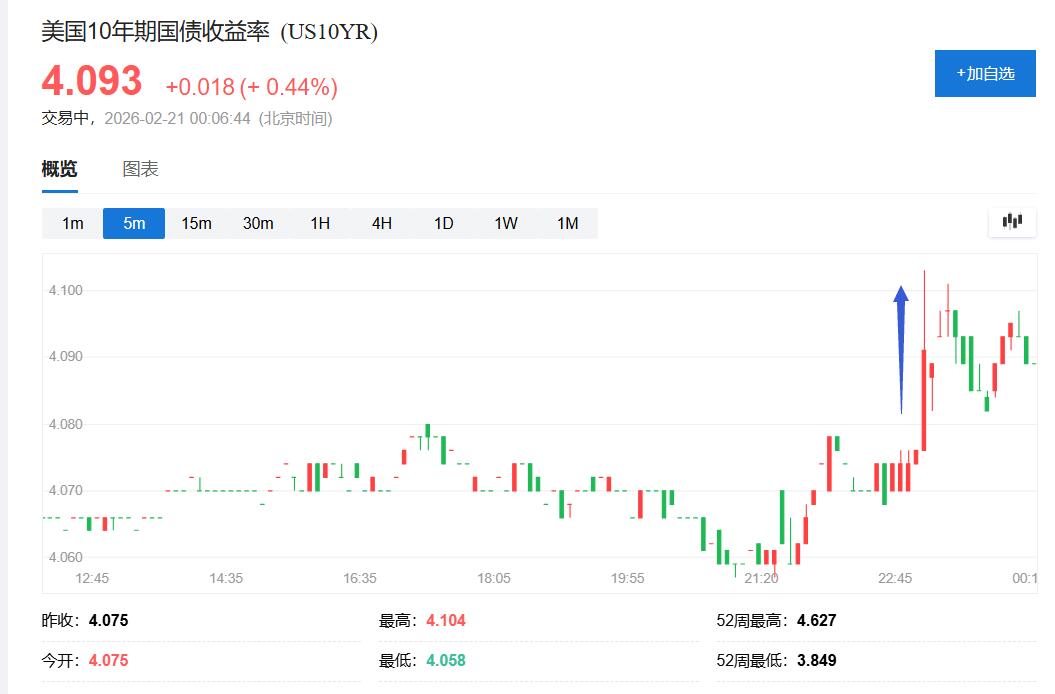
Task: Switch to the 1D daily chart
Action: click(444, 223)
